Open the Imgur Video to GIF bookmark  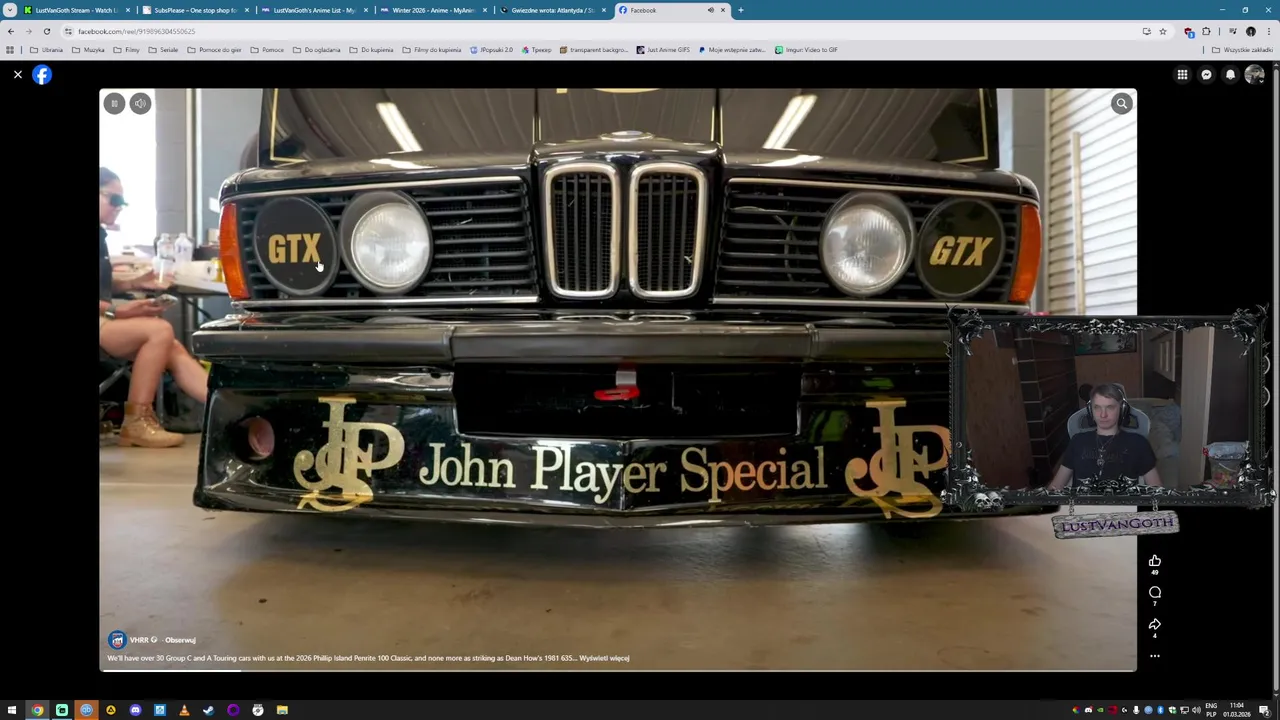pyautogui.click(x=806, y=50)
